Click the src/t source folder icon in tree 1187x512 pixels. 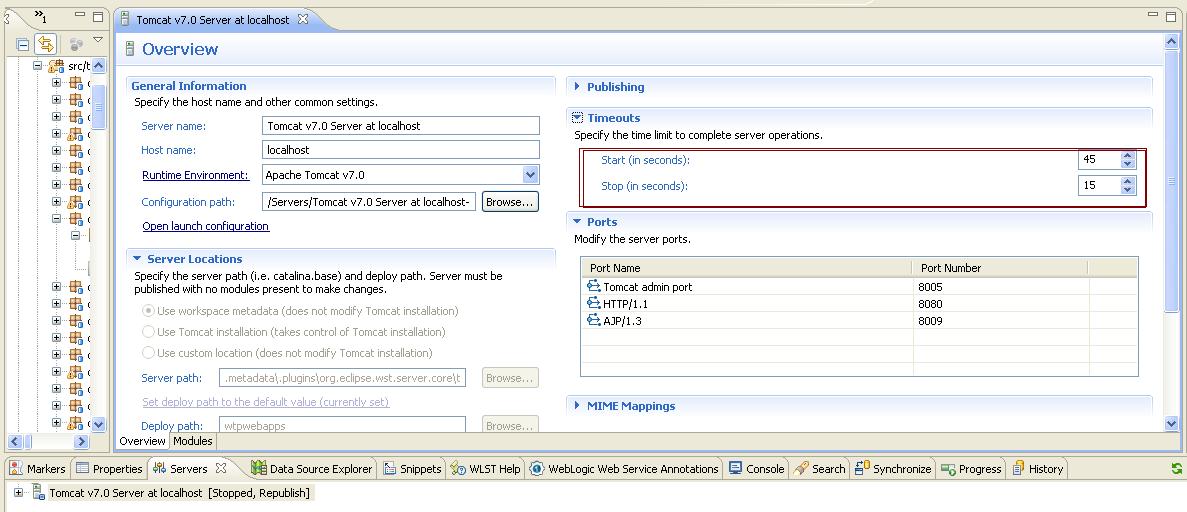[x=55, y=66]
